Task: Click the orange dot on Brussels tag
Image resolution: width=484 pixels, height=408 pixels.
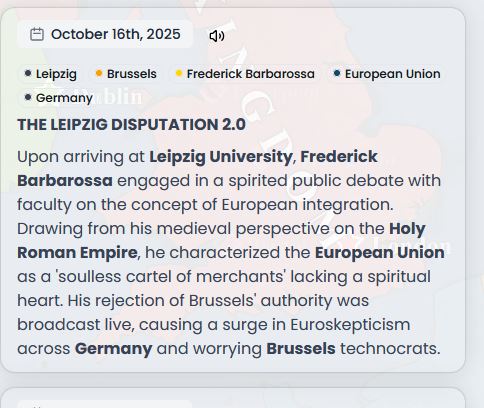Action: tap(99, 73)
